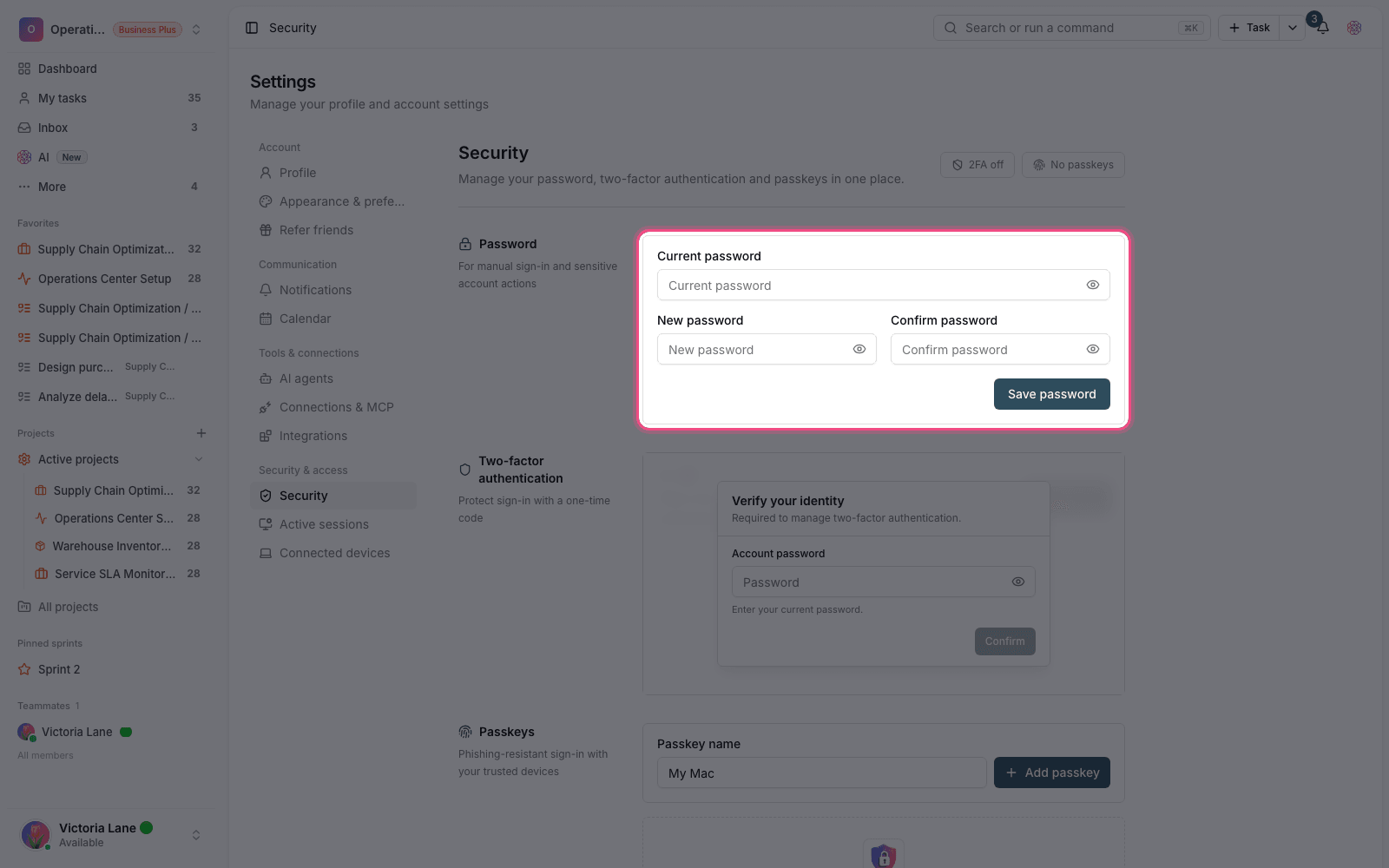
Task: Click the More ellipsis item
Action: click(109, 187)
